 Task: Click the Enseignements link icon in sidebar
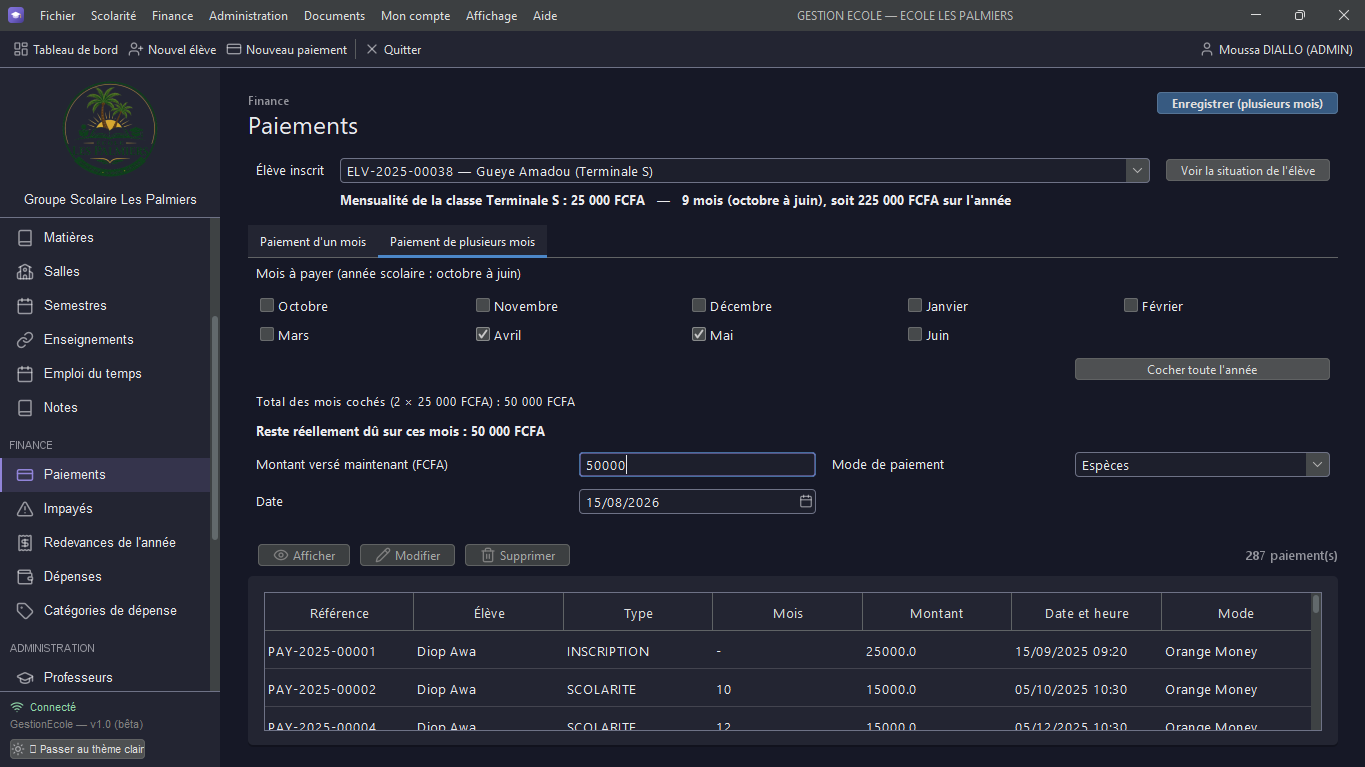(x=26, y=340)
